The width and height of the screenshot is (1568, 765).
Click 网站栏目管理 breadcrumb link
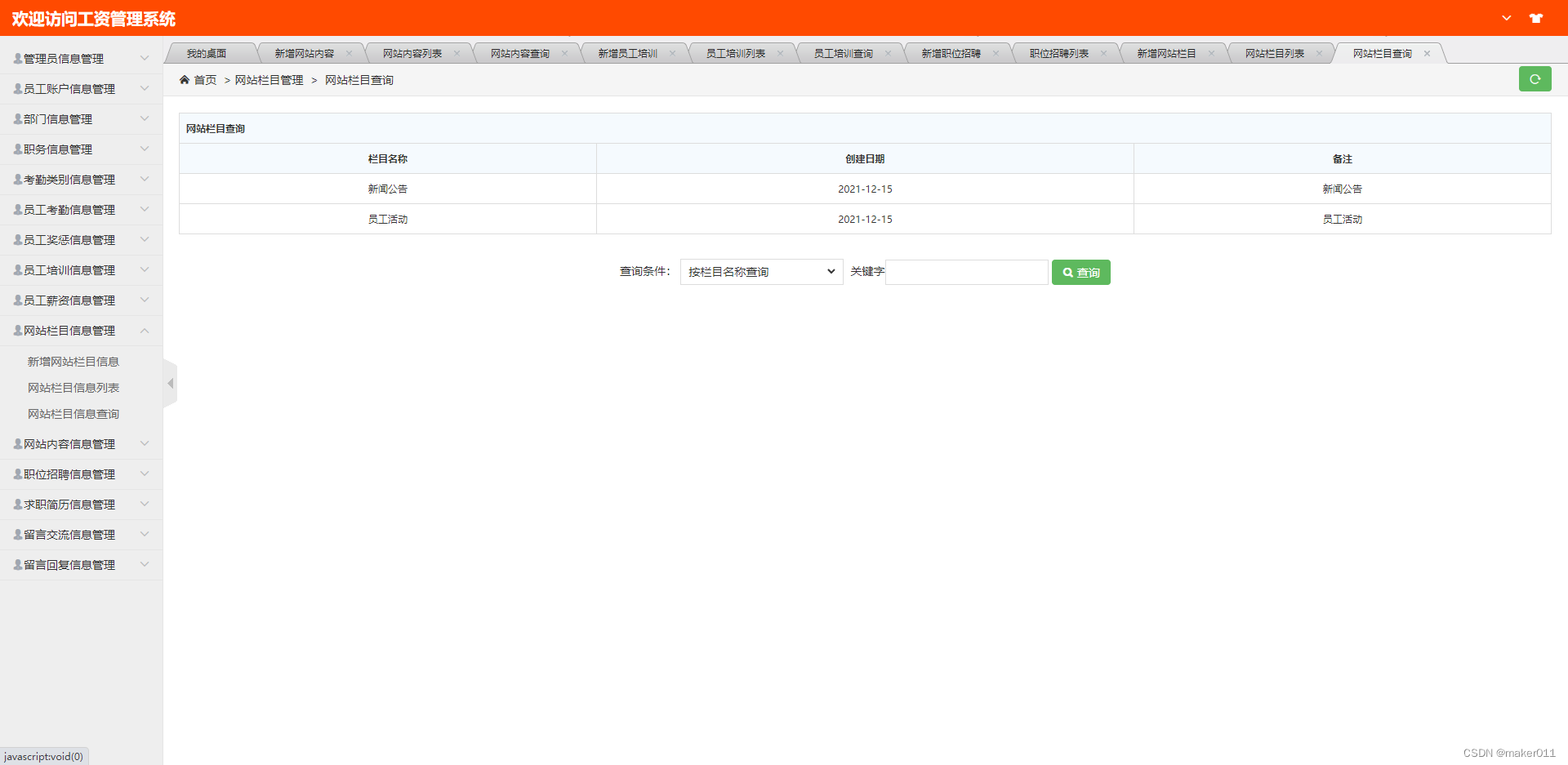pyautogui.click(x=269, y=80)
